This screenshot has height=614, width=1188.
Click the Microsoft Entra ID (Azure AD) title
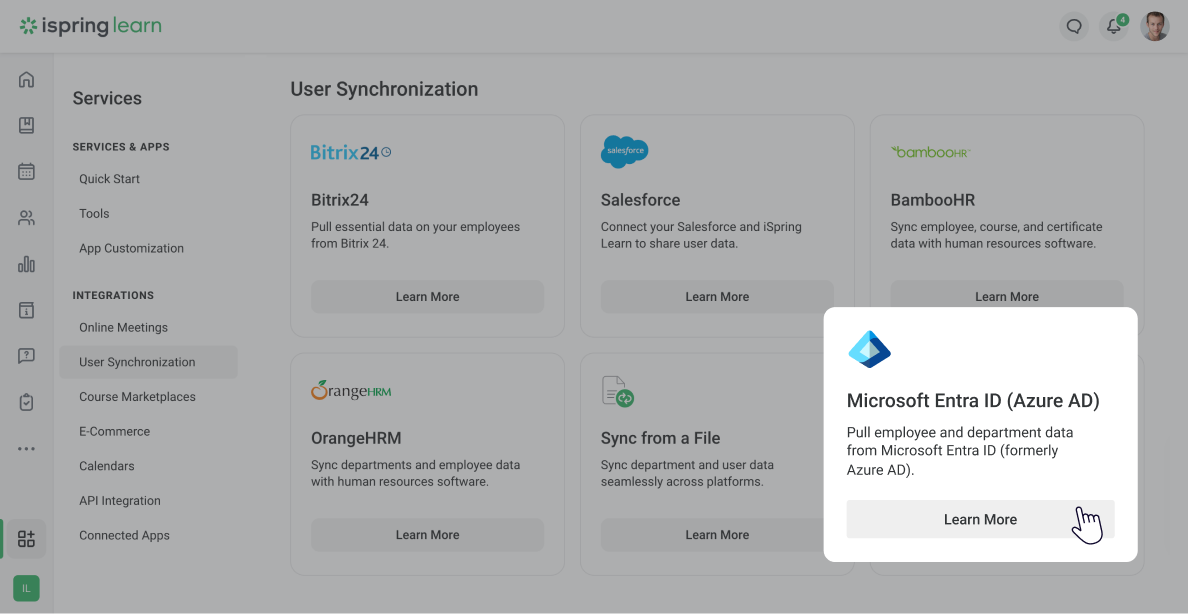point(973,400)
